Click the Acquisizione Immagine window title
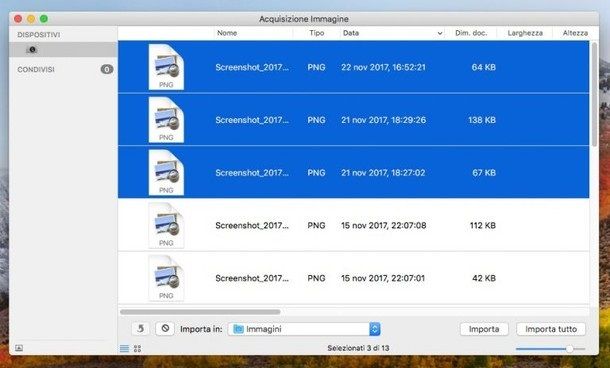 [304, 19]
